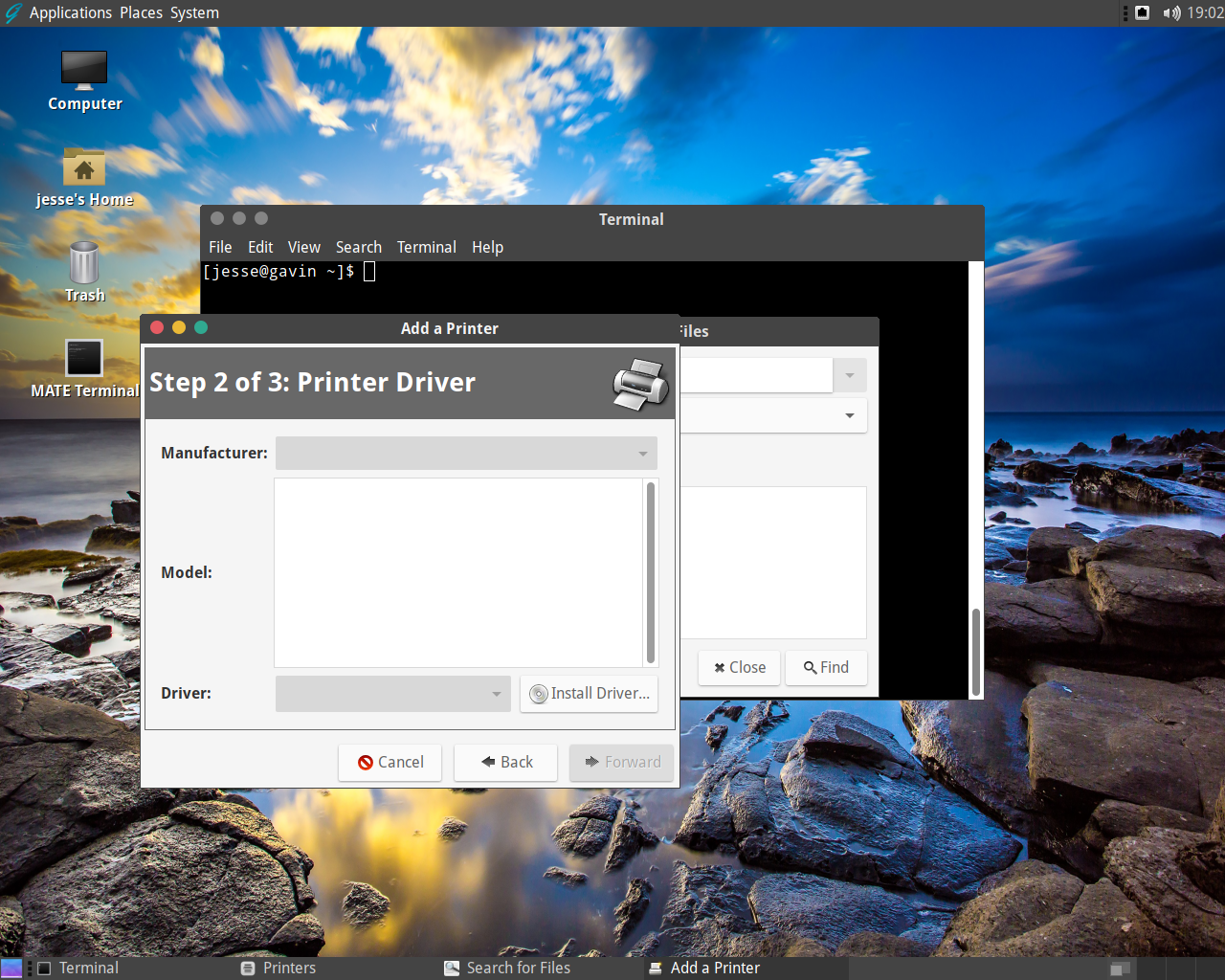Cancel the Add a Printer dialog

pos(390,763)
